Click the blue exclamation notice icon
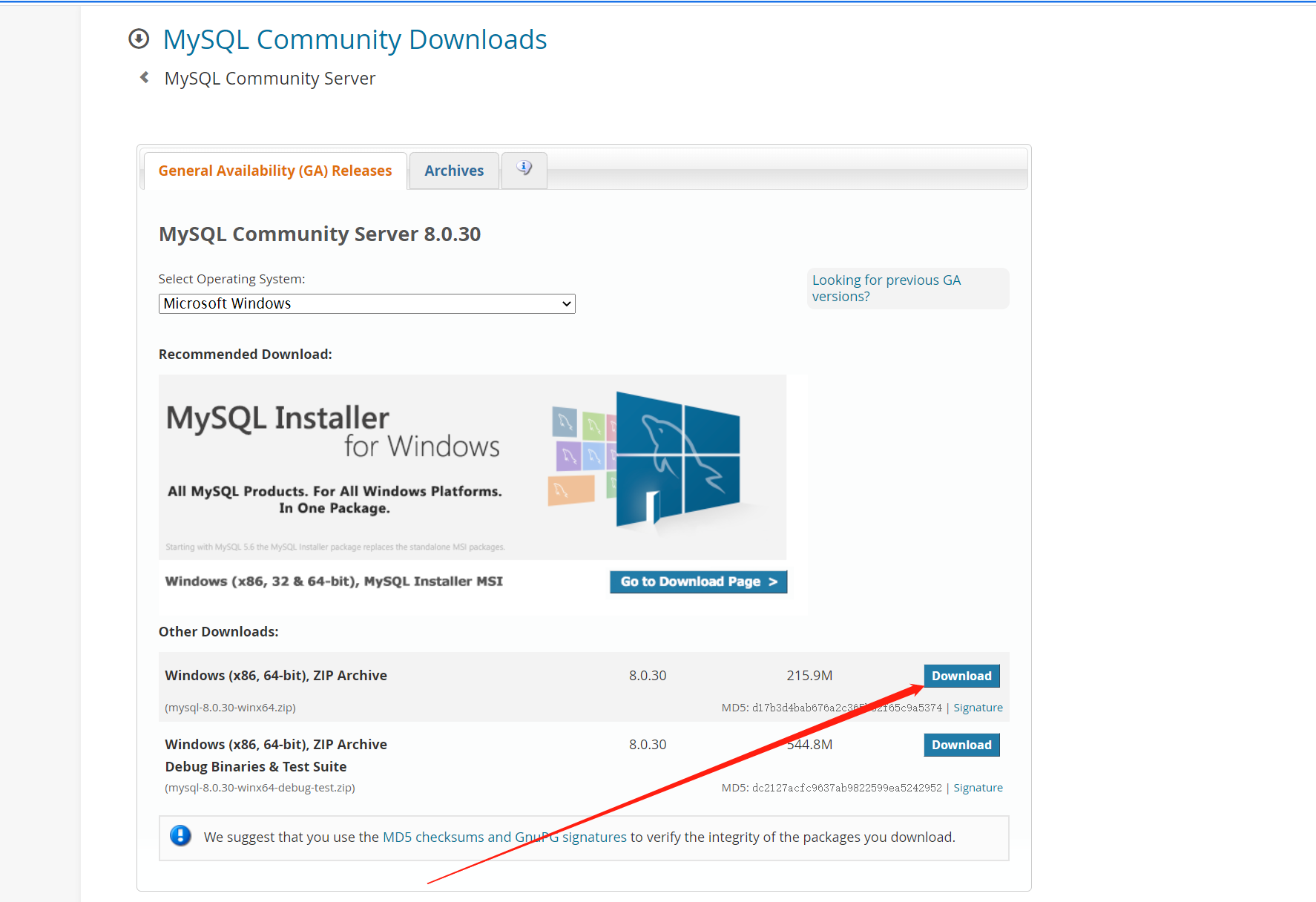The width and height of the screenshot is (1316, 902). 180,836
